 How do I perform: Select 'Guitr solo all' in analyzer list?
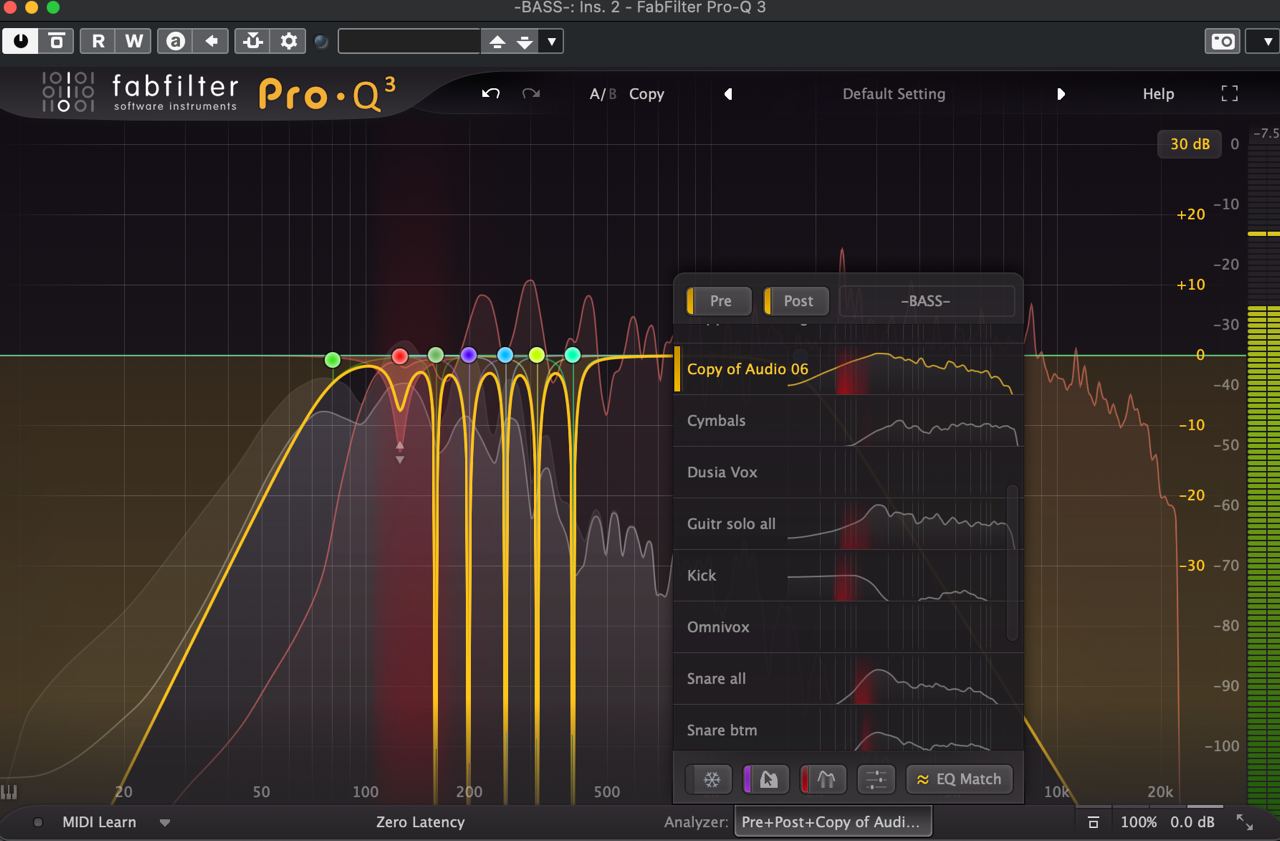coord(849,524)
